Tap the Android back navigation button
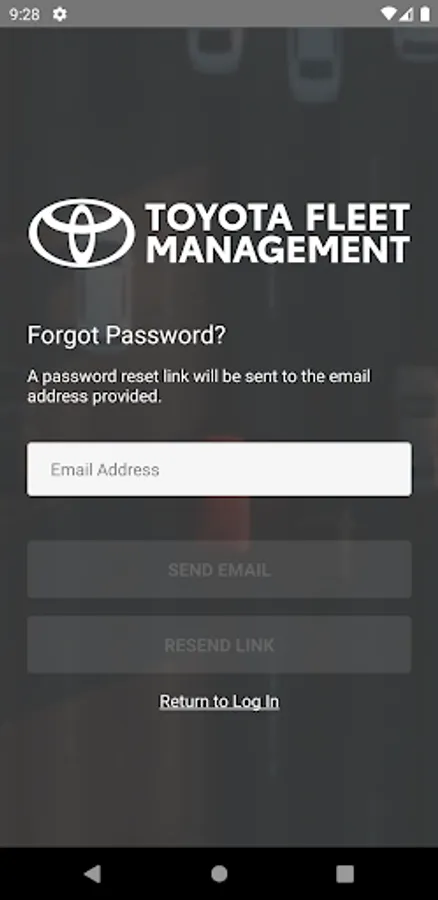The width and height of the screenshot is (438, 900). 92,874
